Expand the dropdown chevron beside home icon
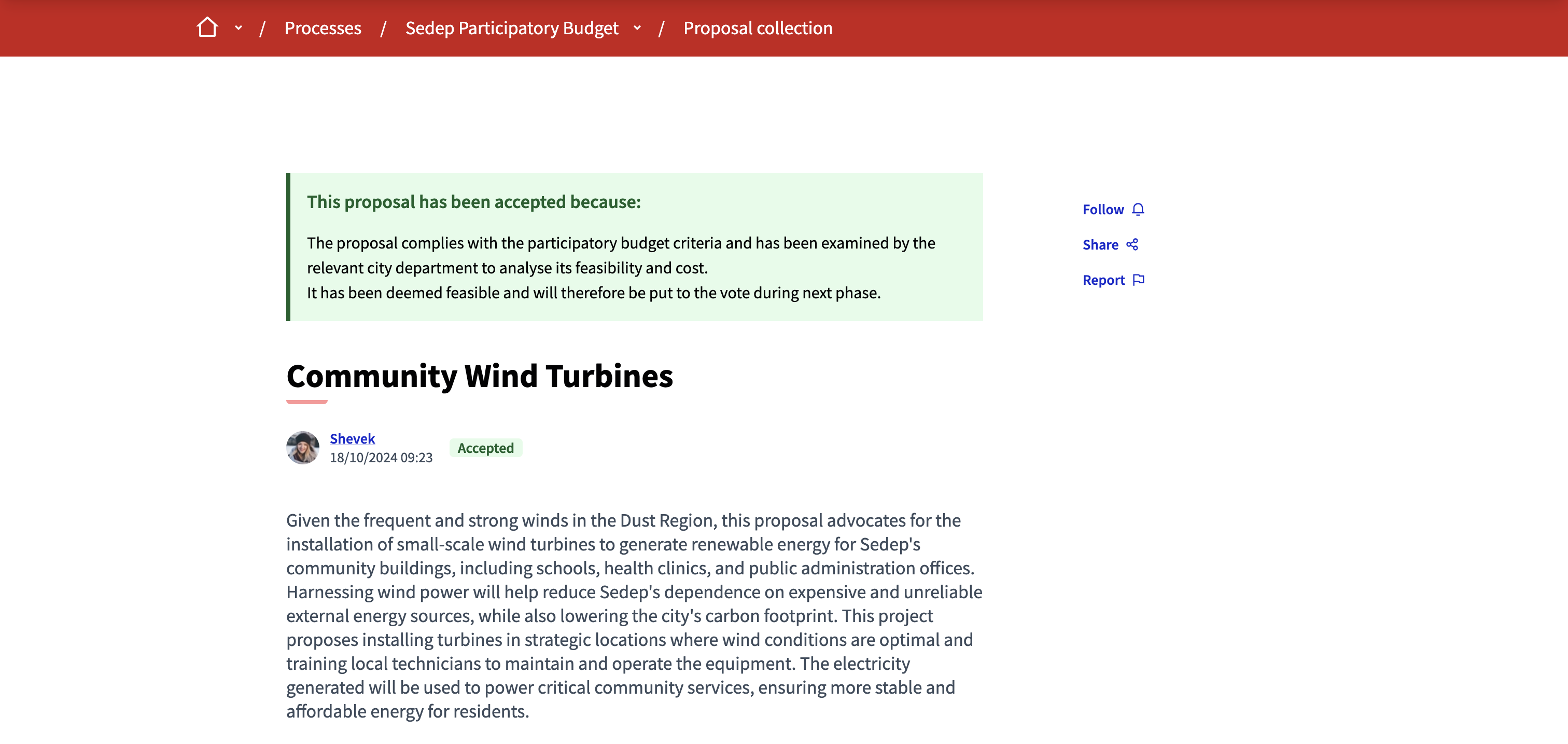1568x744 pixels. tap(238, 28)
